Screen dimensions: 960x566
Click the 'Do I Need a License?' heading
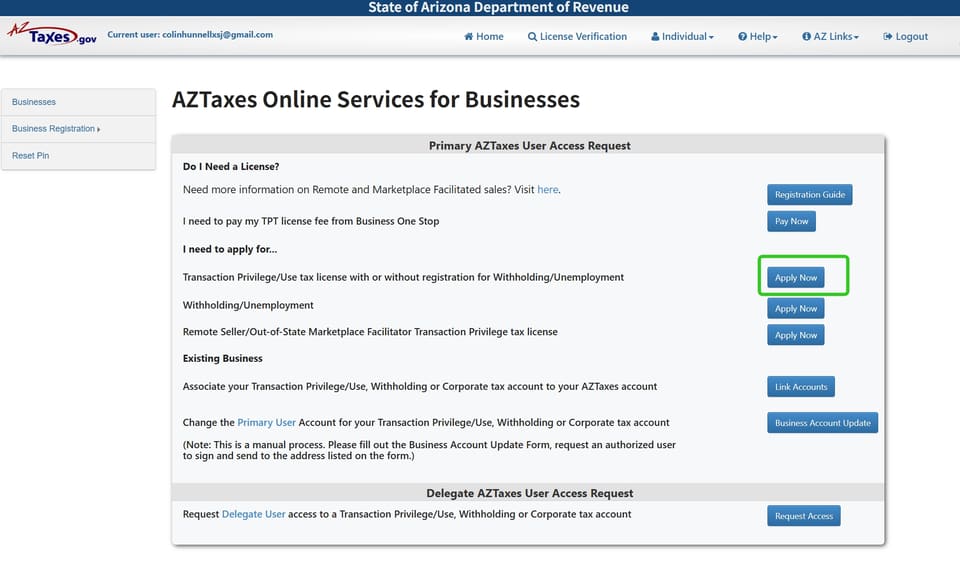(x=231, y=167)
